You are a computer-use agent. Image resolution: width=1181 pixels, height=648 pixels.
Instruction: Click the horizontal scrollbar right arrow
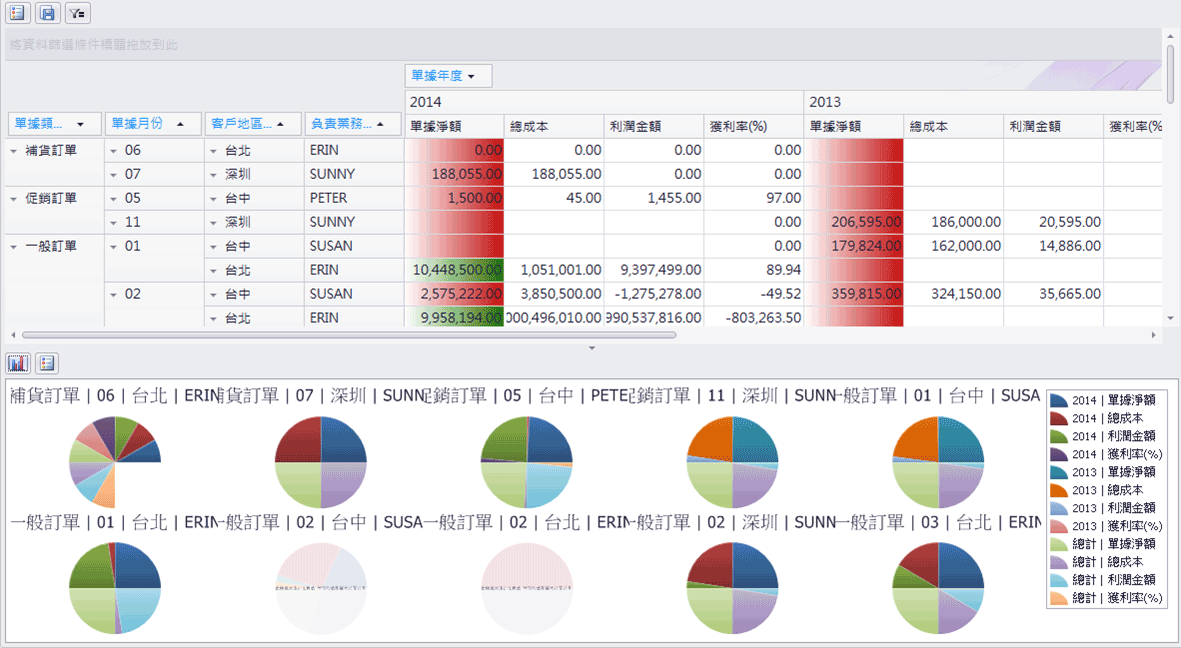point(1154,335)
